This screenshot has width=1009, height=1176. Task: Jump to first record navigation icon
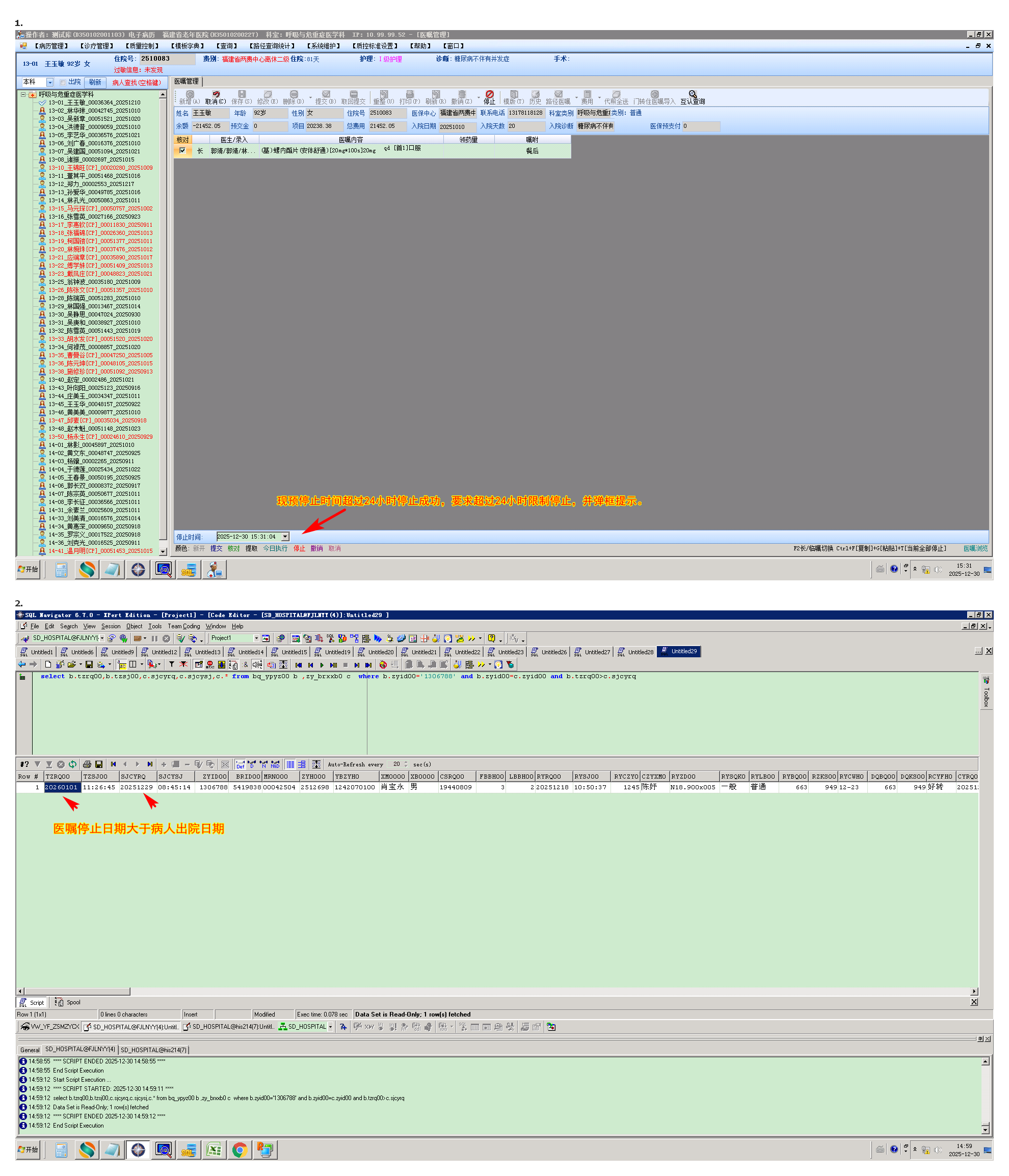tap(114, 764)
